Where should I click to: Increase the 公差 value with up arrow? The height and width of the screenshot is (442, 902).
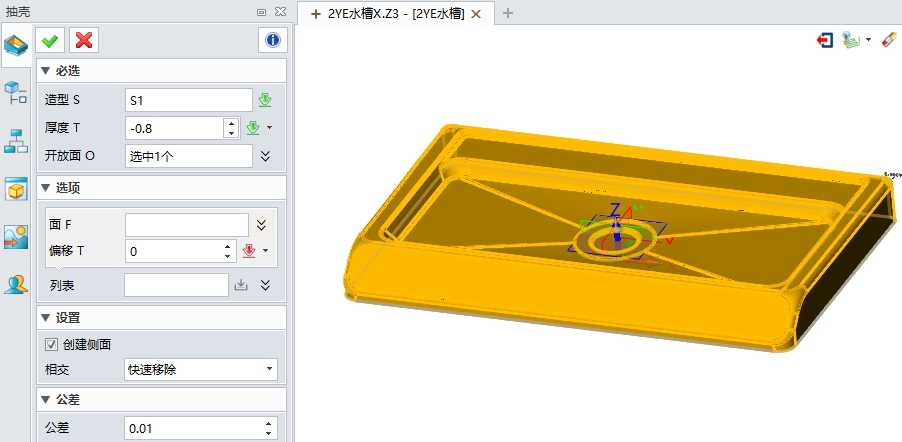[268, 423]
